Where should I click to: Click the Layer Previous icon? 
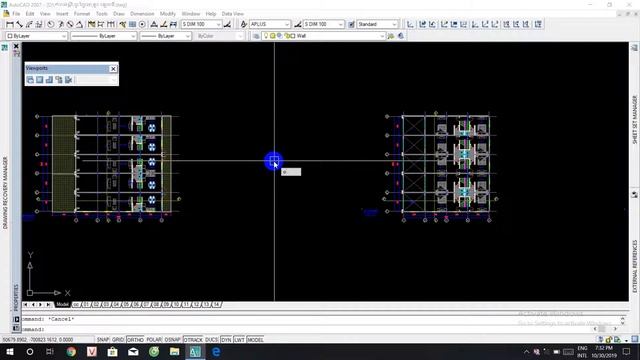click(401, 36)
